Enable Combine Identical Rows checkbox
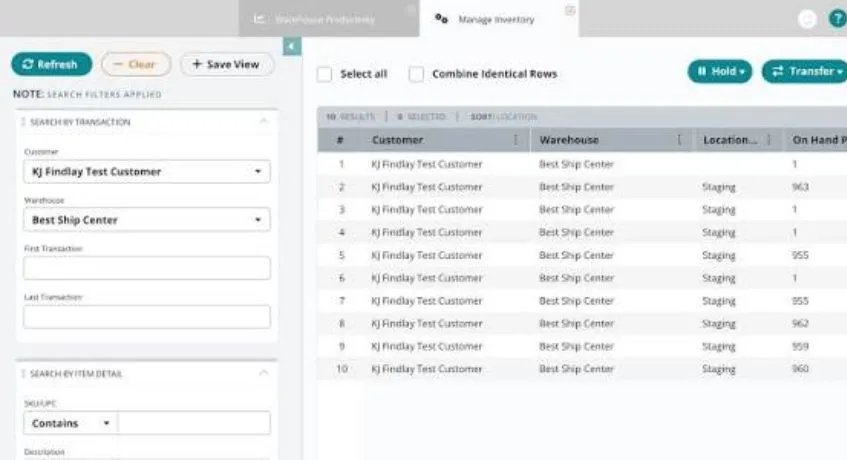This screenshot has height=460, width=847. (416, 74)
